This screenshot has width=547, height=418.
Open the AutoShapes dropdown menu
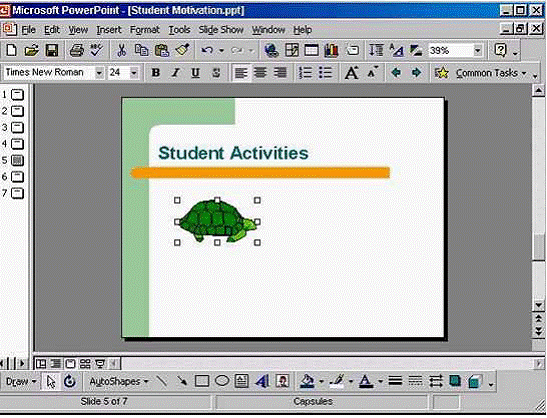click(x=119, y=381)
